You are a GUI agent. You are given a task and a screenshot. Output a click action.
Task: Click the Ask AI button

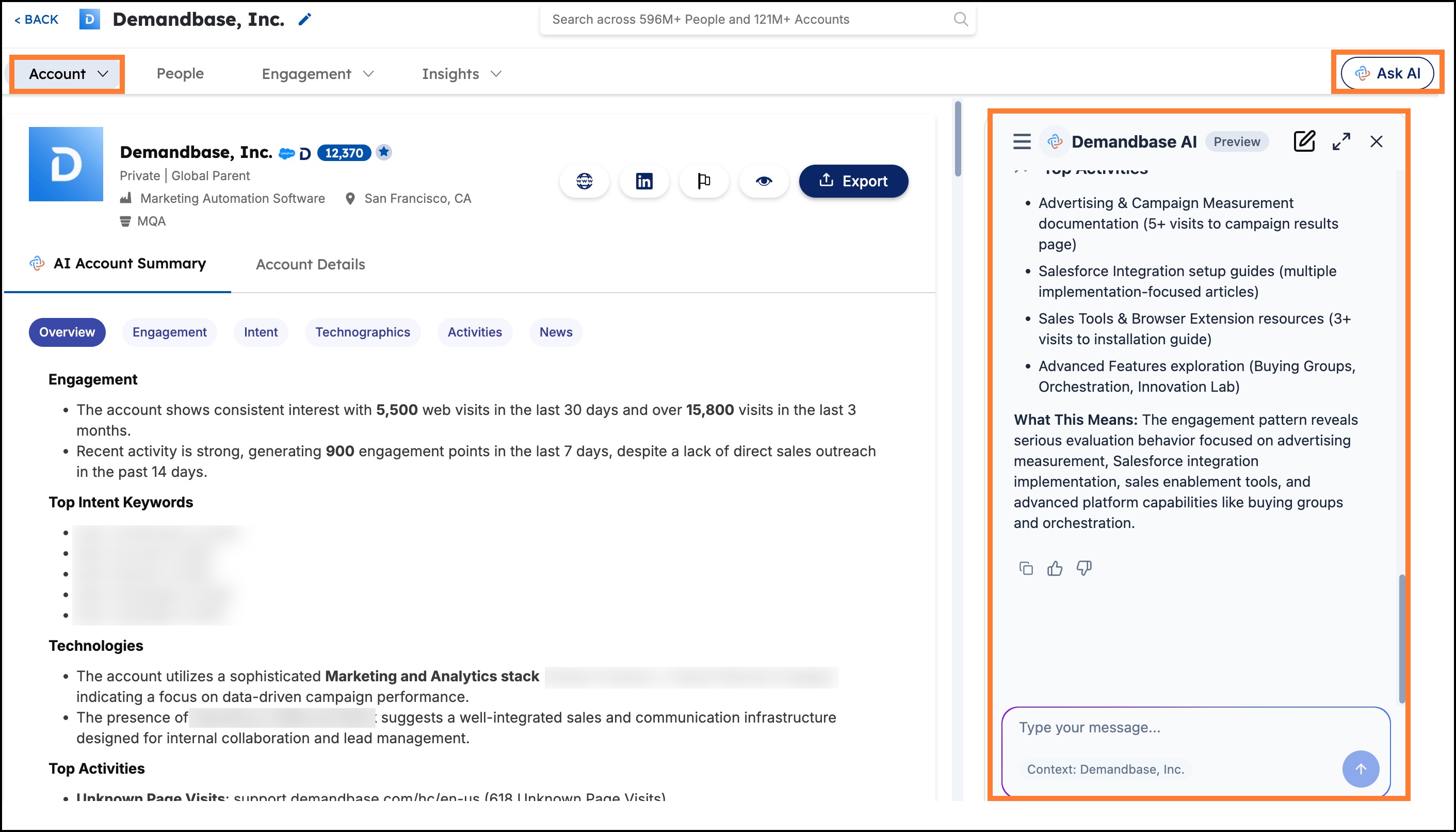[x=1387, y=73]
